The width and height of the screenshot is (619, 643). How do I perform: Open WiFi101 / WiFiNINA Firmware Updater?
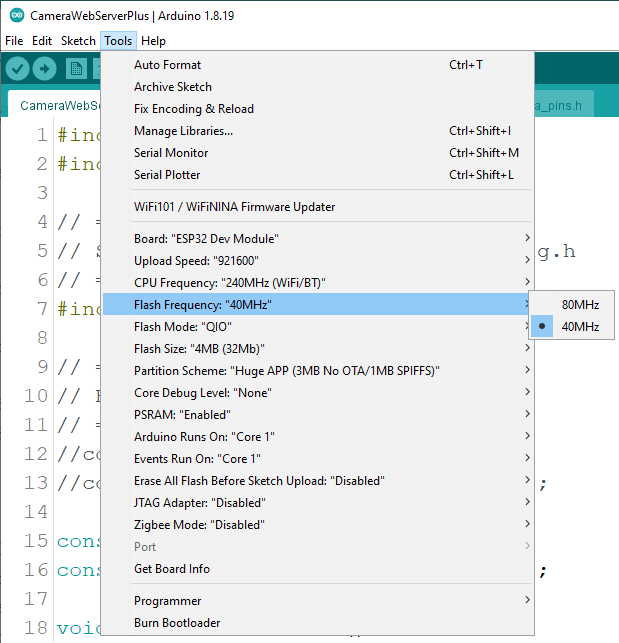318,207
